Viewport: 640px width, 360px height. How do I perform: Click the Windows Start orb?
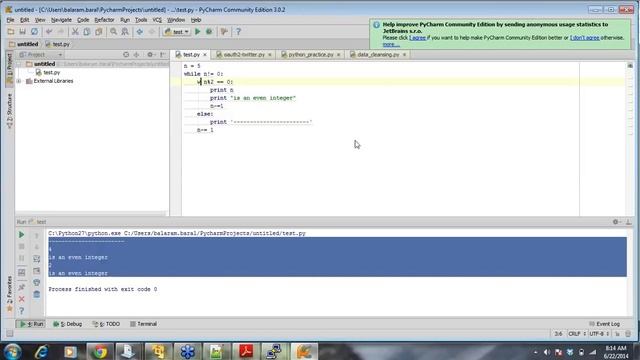(12, 351)
